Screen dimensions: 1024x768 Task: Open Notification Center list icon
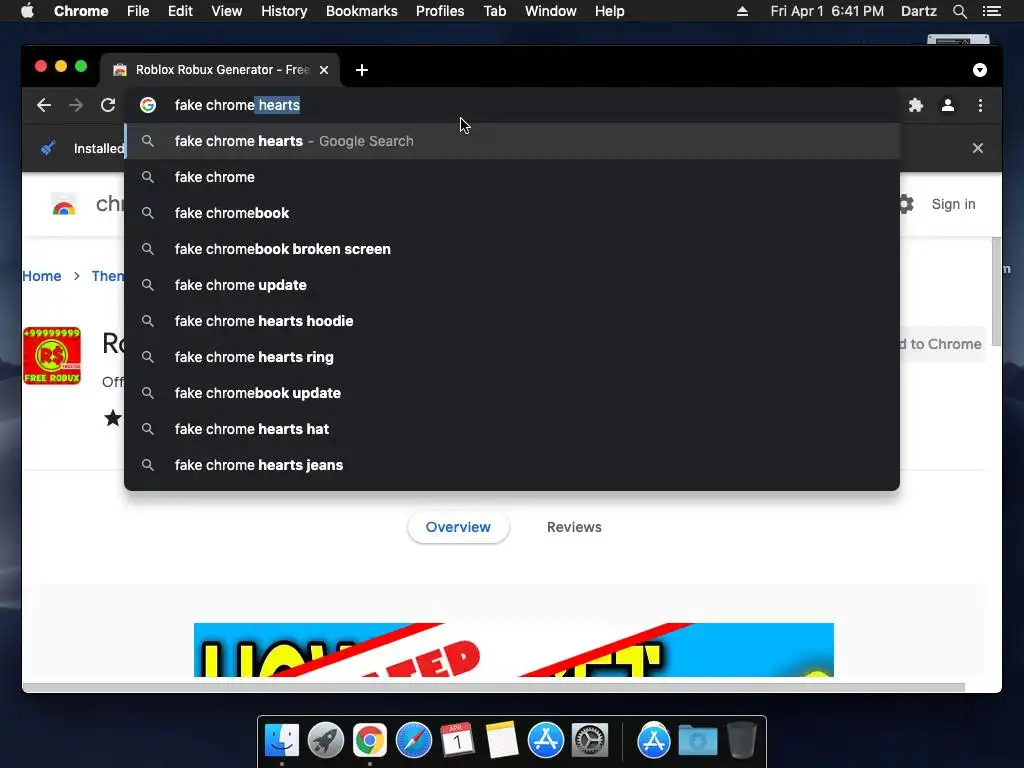(x=992, y=11)
